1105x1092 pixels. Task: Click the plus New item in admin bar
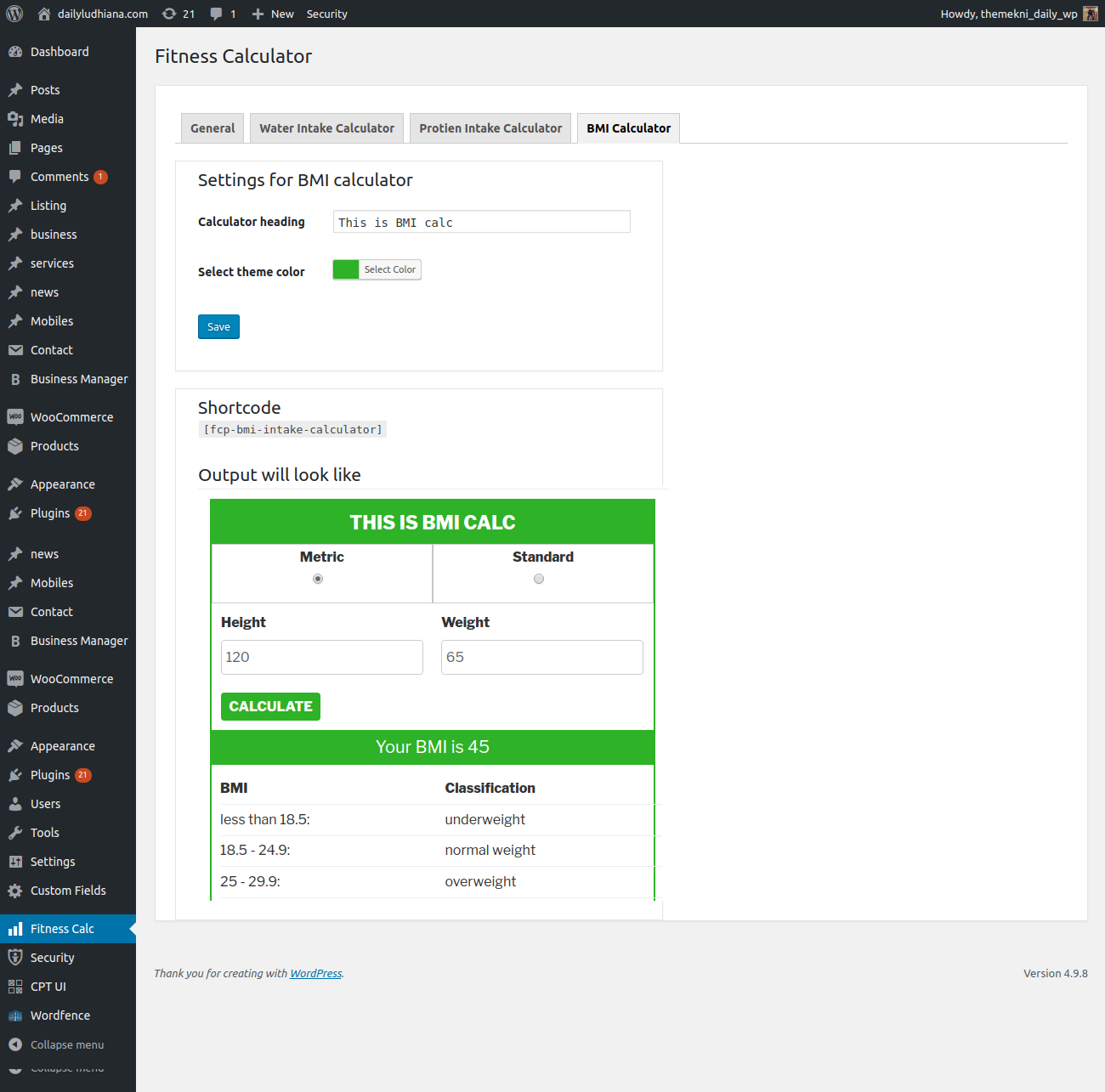point(272,14)
